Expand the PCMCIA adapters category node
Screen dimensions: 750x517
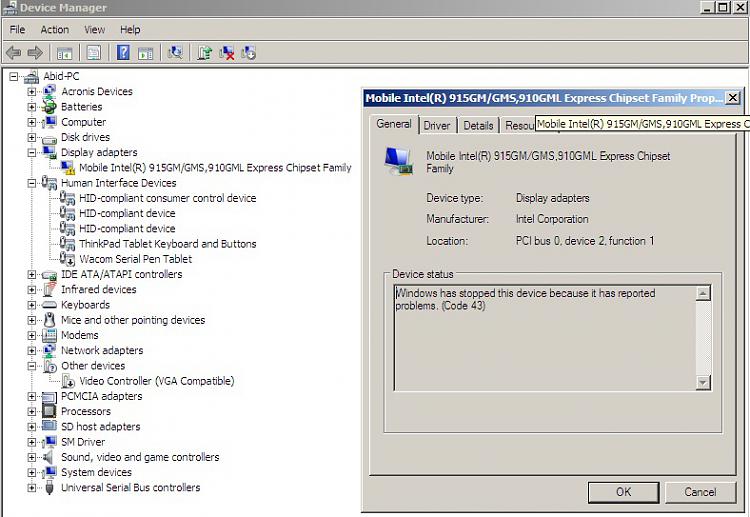click(31, 396)
